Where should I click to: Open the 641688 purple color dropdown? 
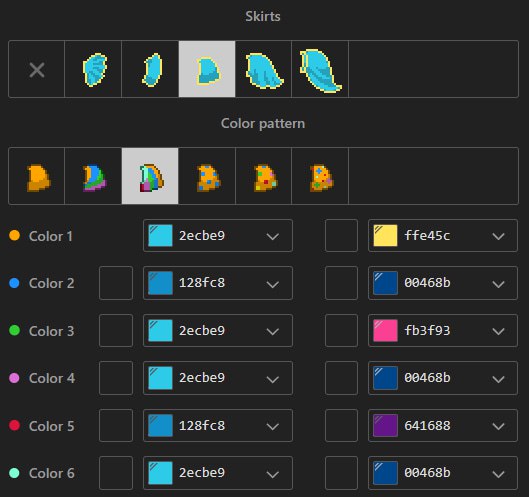click(498, 426)
